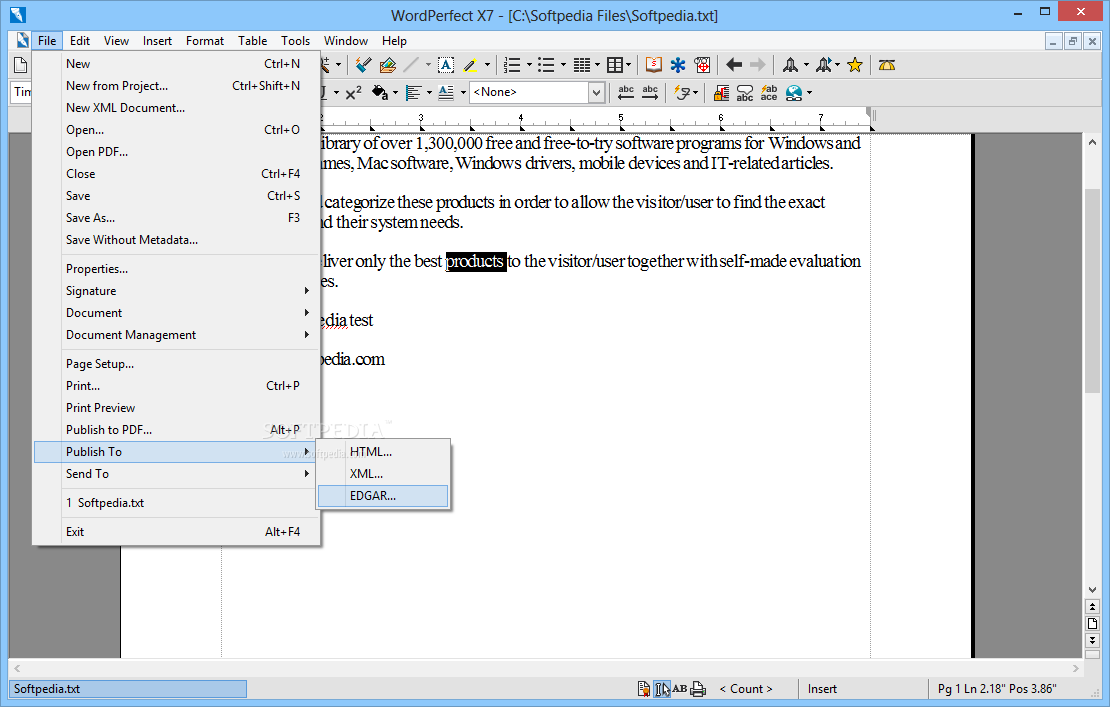
Task: Open the Document Management submenu
Action: point(177,335)
